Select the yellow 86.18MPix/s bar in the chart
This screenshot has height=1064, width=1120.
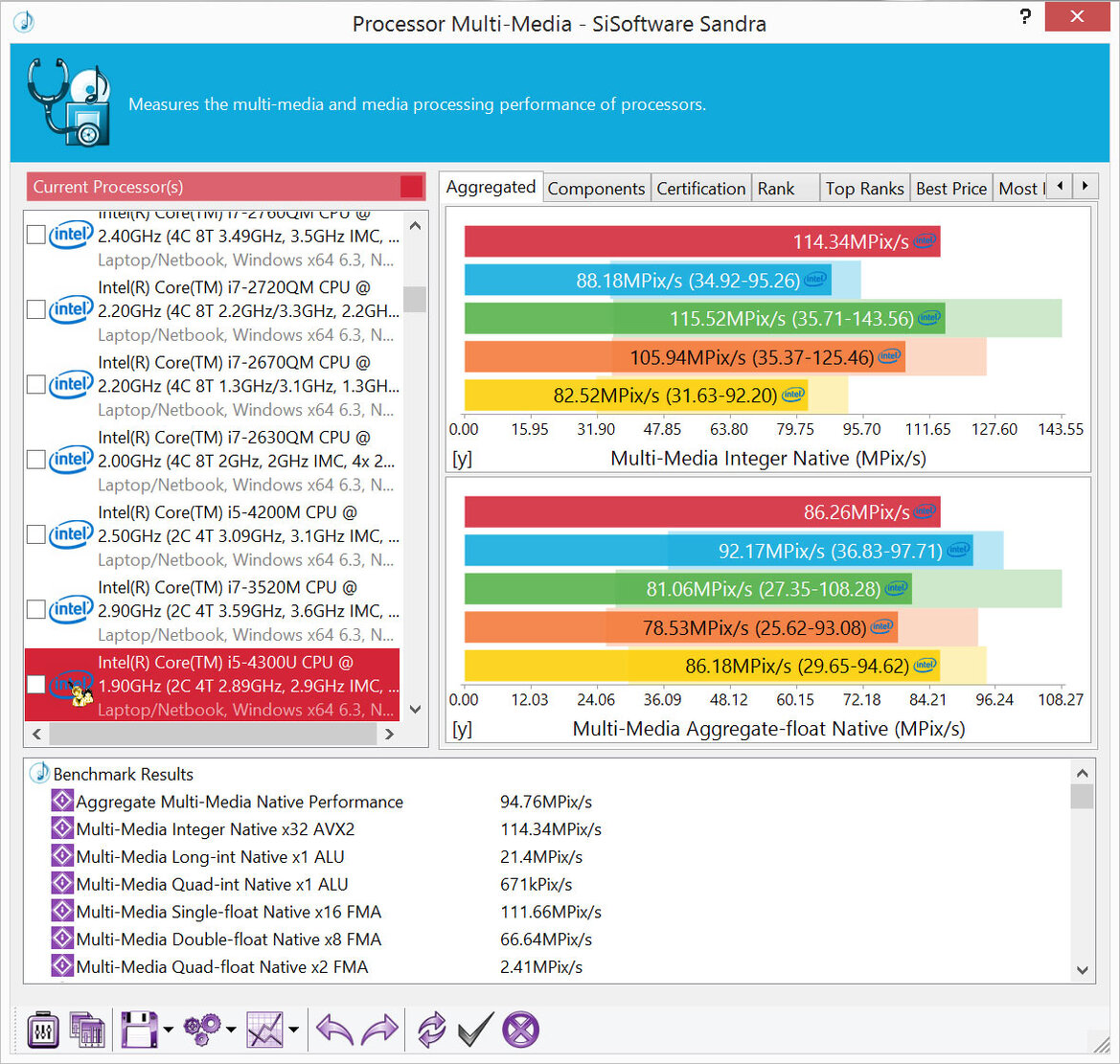702,666
